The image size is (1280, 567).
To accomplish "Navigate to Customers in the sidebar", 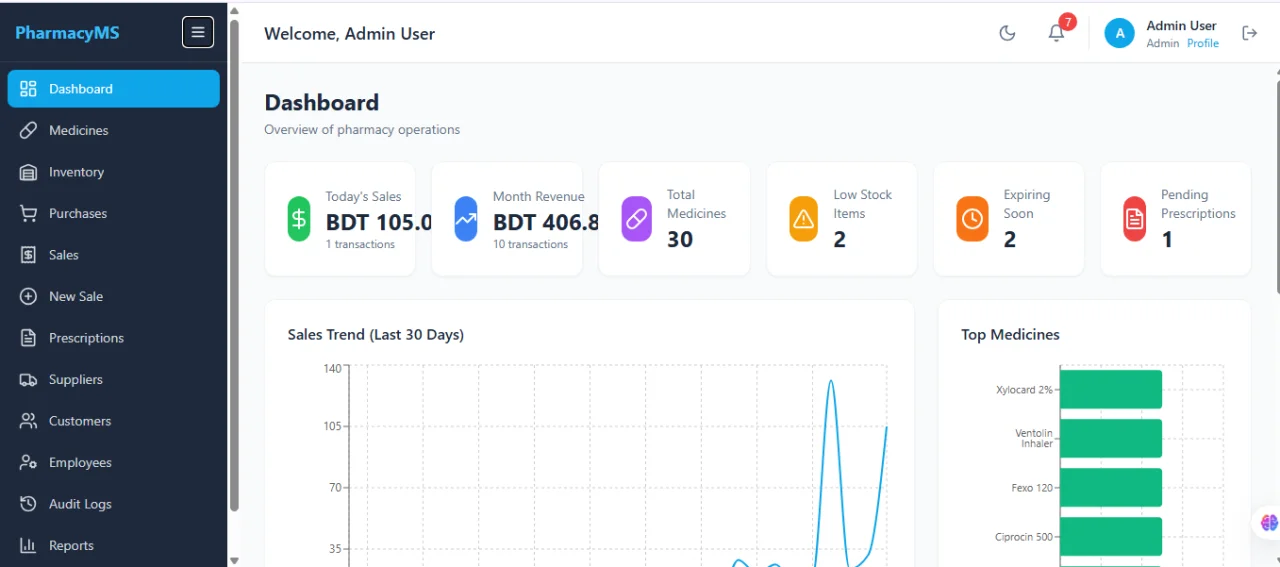I will click(113, 421).
